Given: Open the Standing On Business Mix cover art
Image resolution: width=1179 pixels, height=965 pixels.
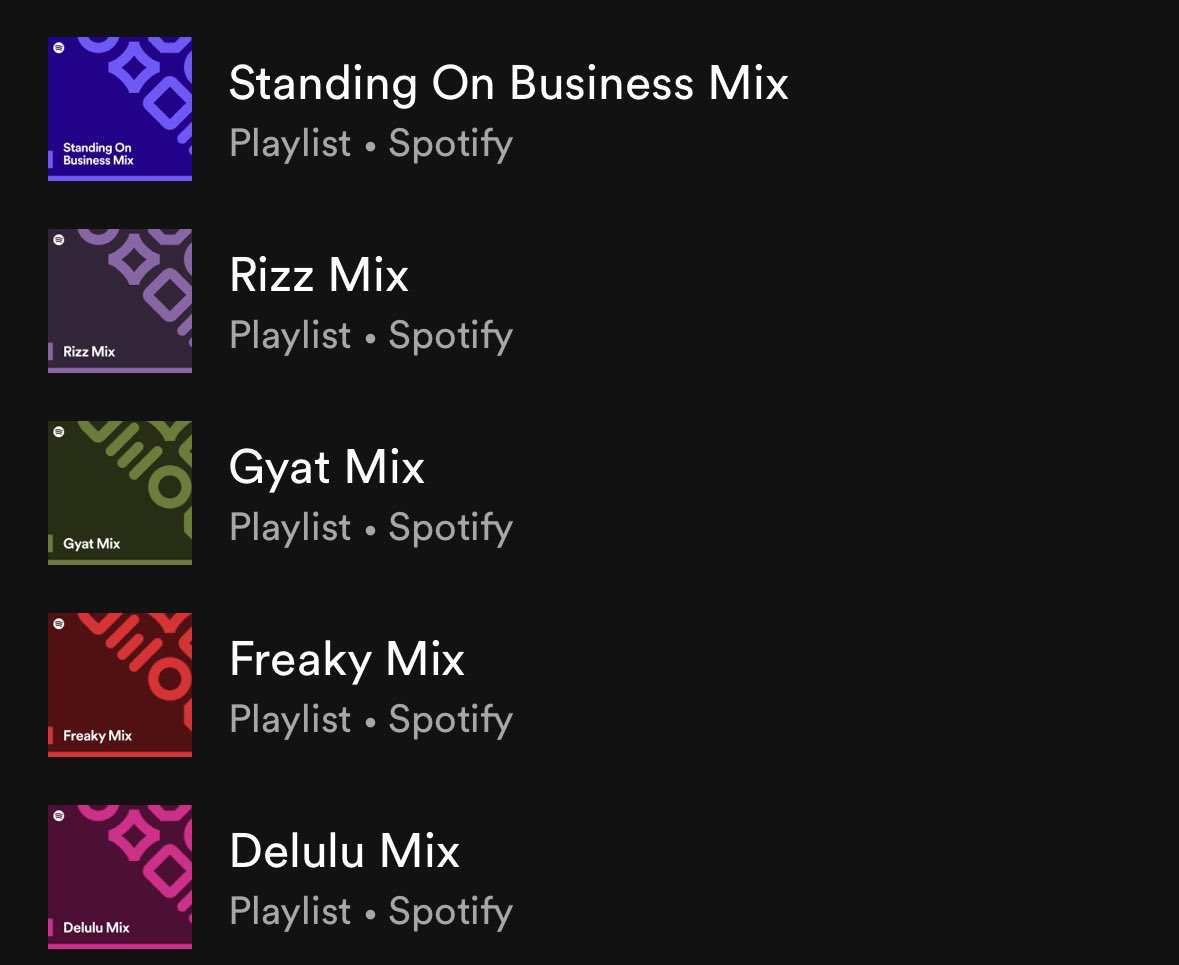Looking at the screenshot, I should (x=120, y=109).
